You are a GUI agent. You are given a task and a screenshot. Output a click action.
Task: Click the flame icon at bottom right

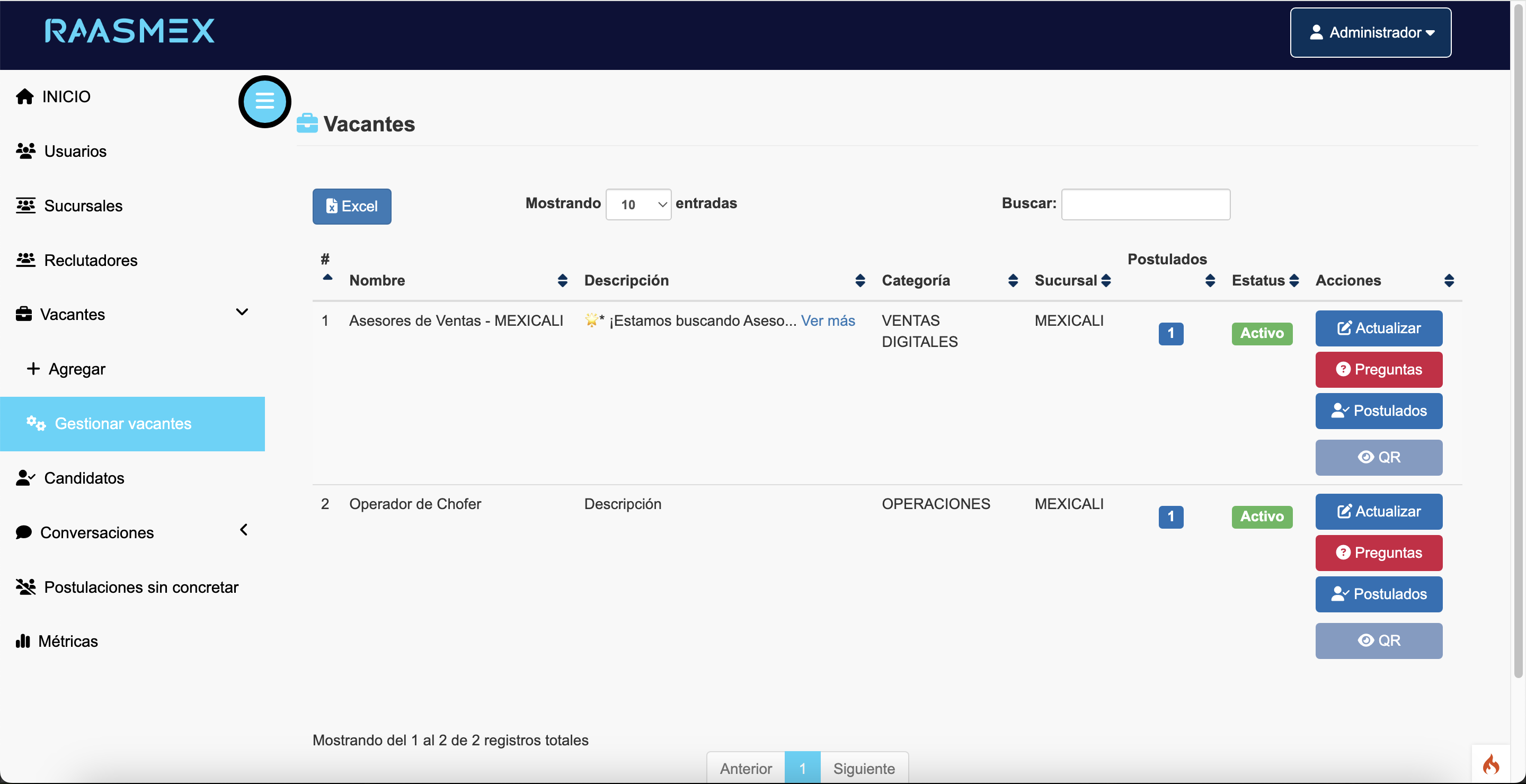1490,764
